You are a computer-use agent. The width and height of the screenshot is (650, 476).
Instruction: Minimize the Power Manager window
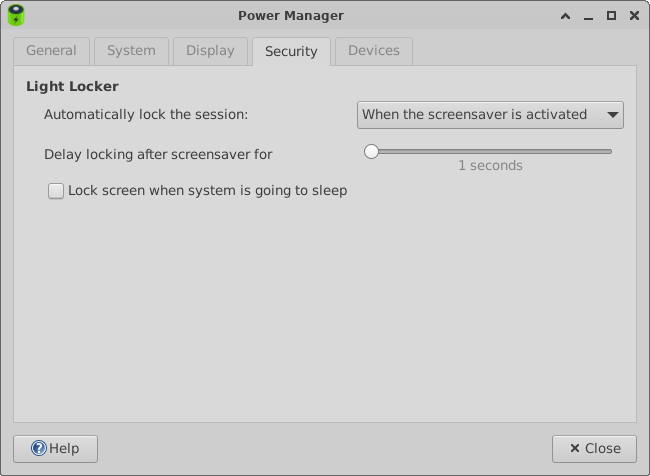588,17
